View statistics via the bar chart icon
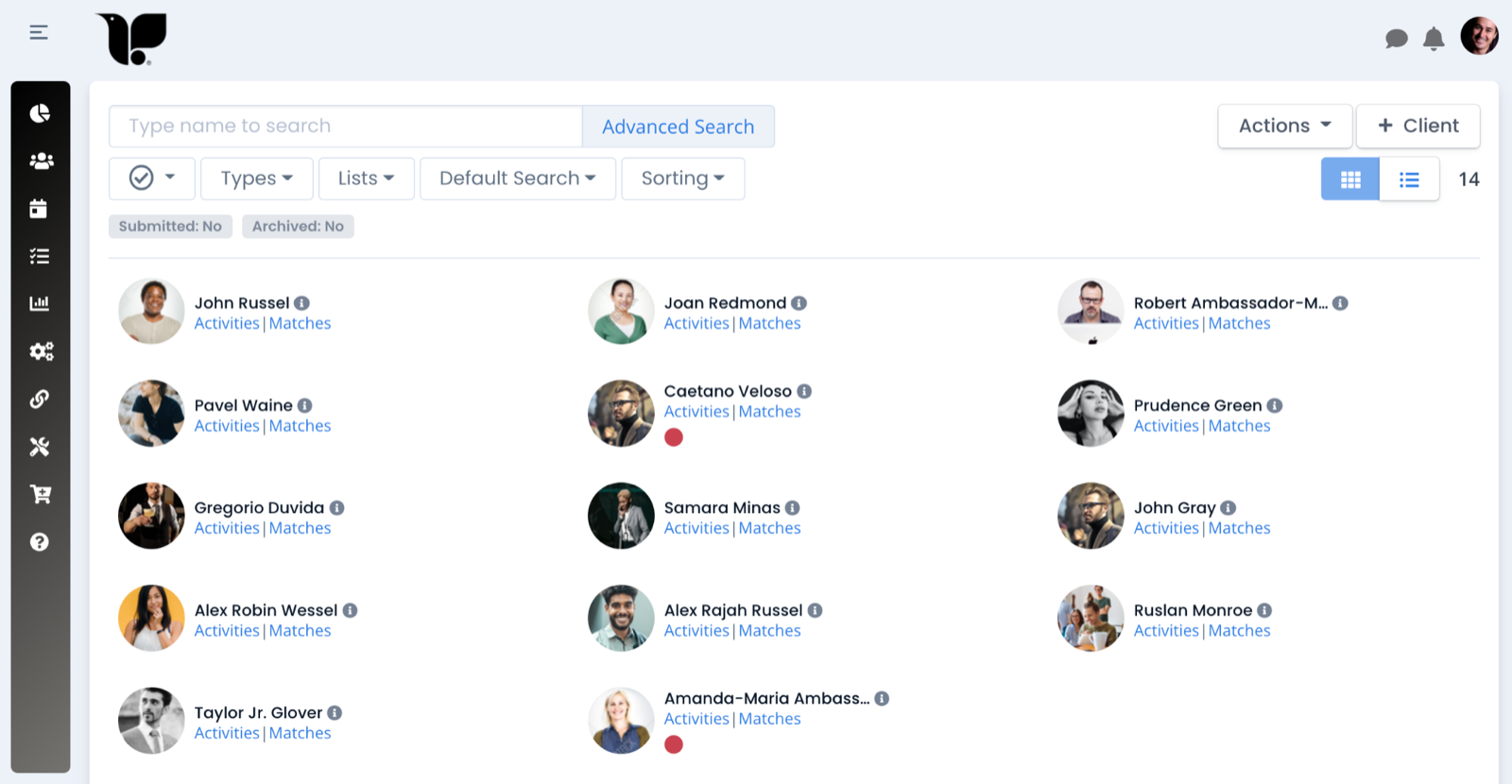 (x=39, y=303)
